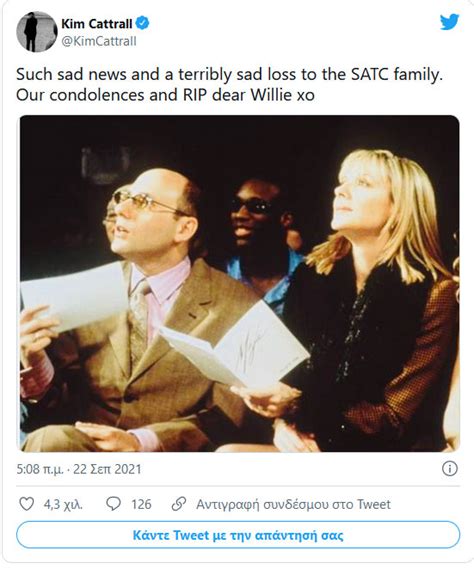Click 'RIP dear Willie xo' text line
Screen dimensions: 474x569
pos(249,95)
